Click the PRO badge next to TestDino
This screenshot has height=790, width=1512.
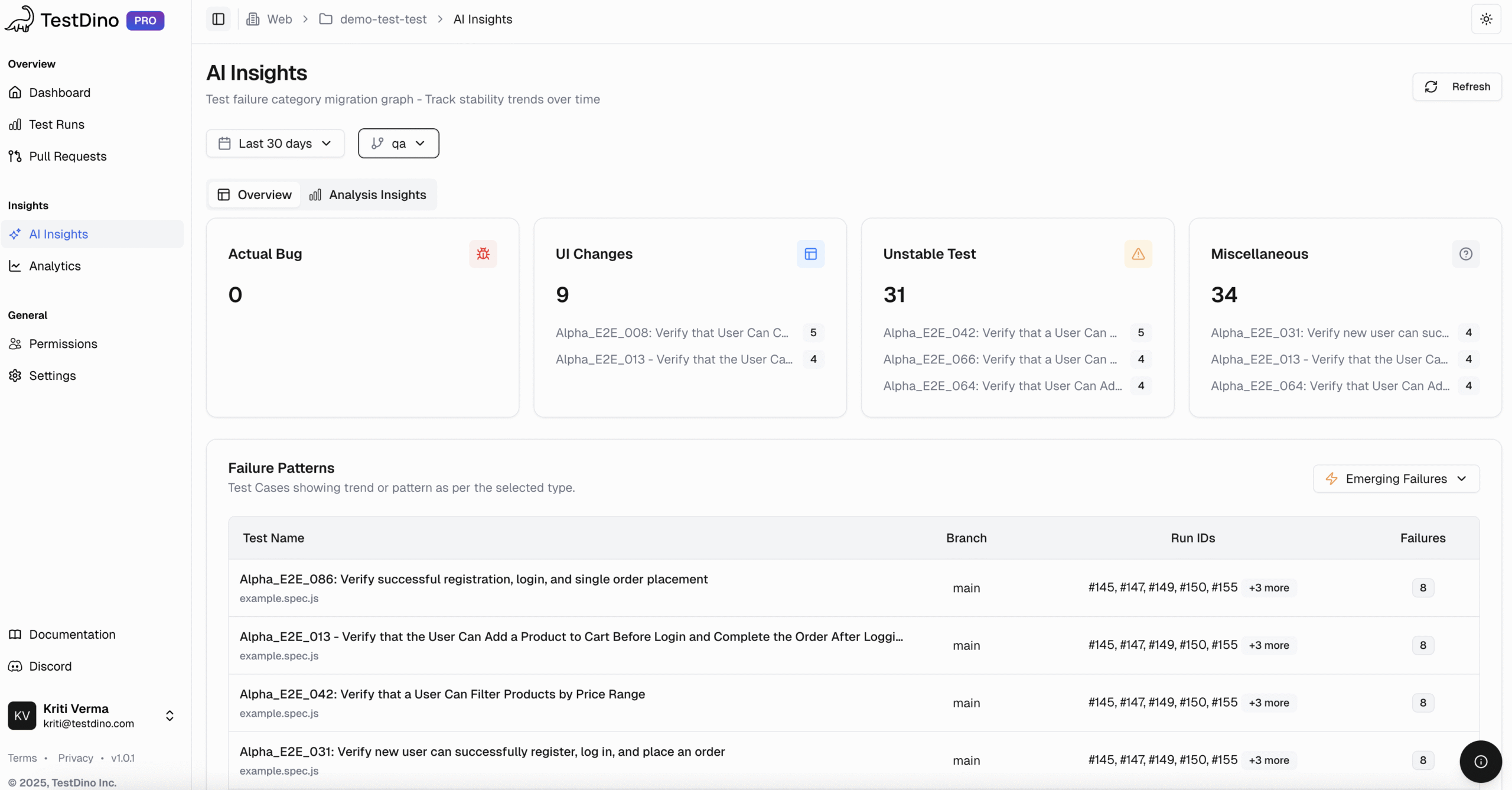click(145, 20)
